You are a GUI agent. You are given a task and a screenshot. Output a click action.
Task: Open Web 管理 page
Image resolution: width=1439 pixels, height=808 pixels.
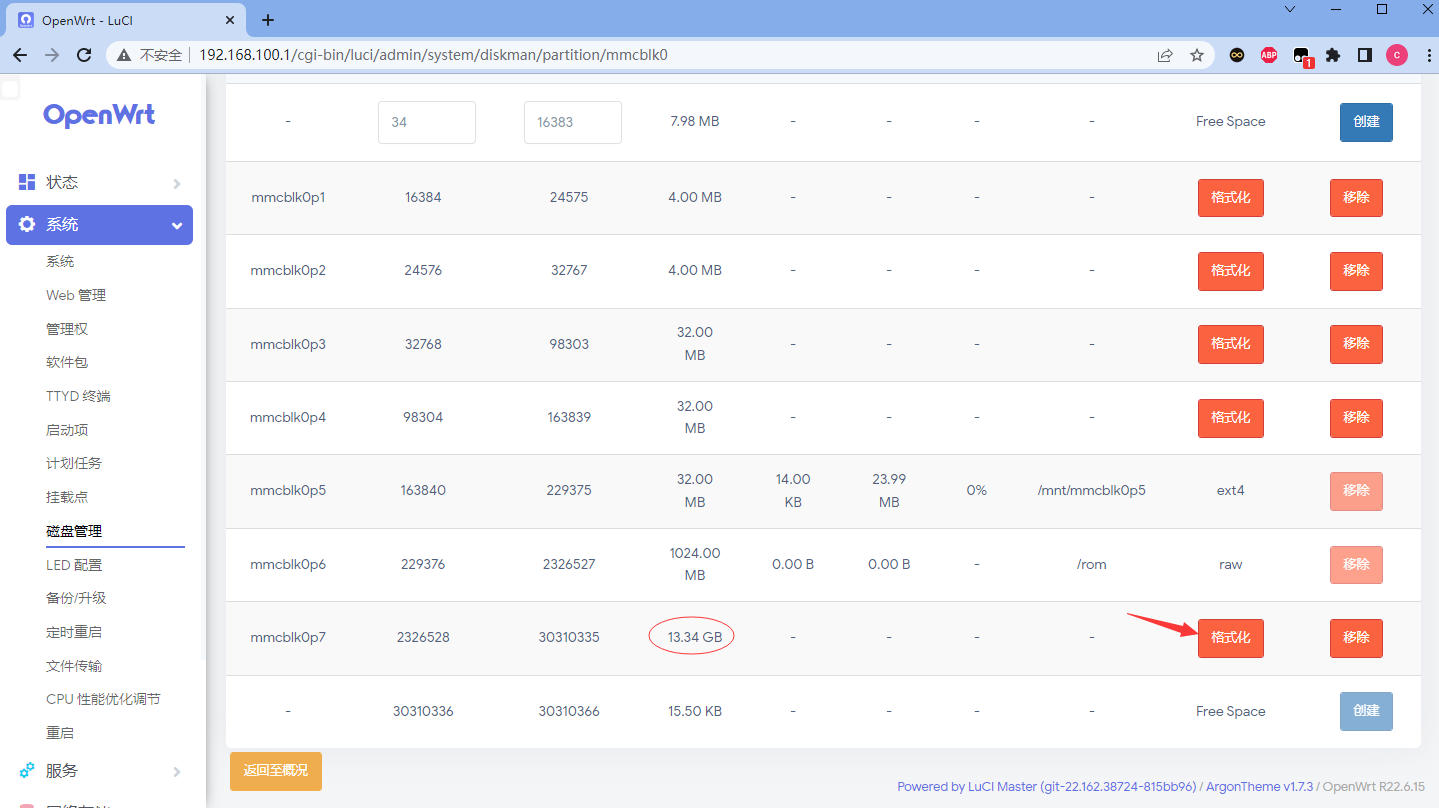point(76,295)
